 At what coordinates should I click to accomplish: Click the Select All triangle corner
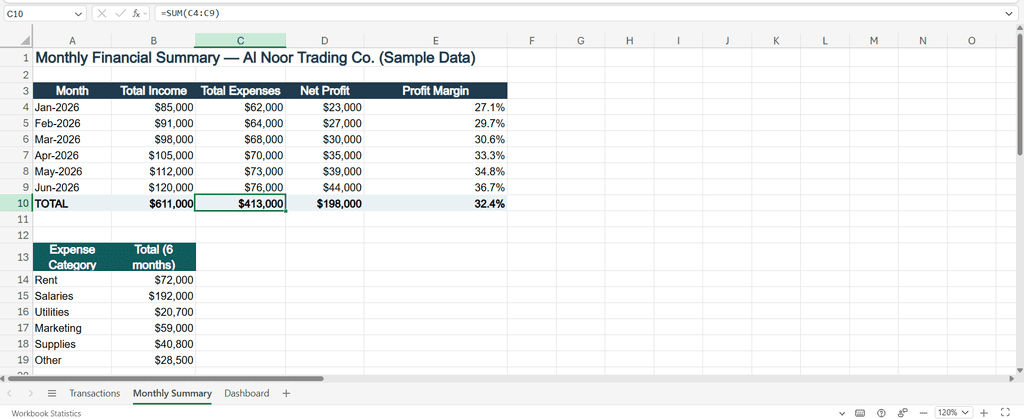click(x=25, y=41)
